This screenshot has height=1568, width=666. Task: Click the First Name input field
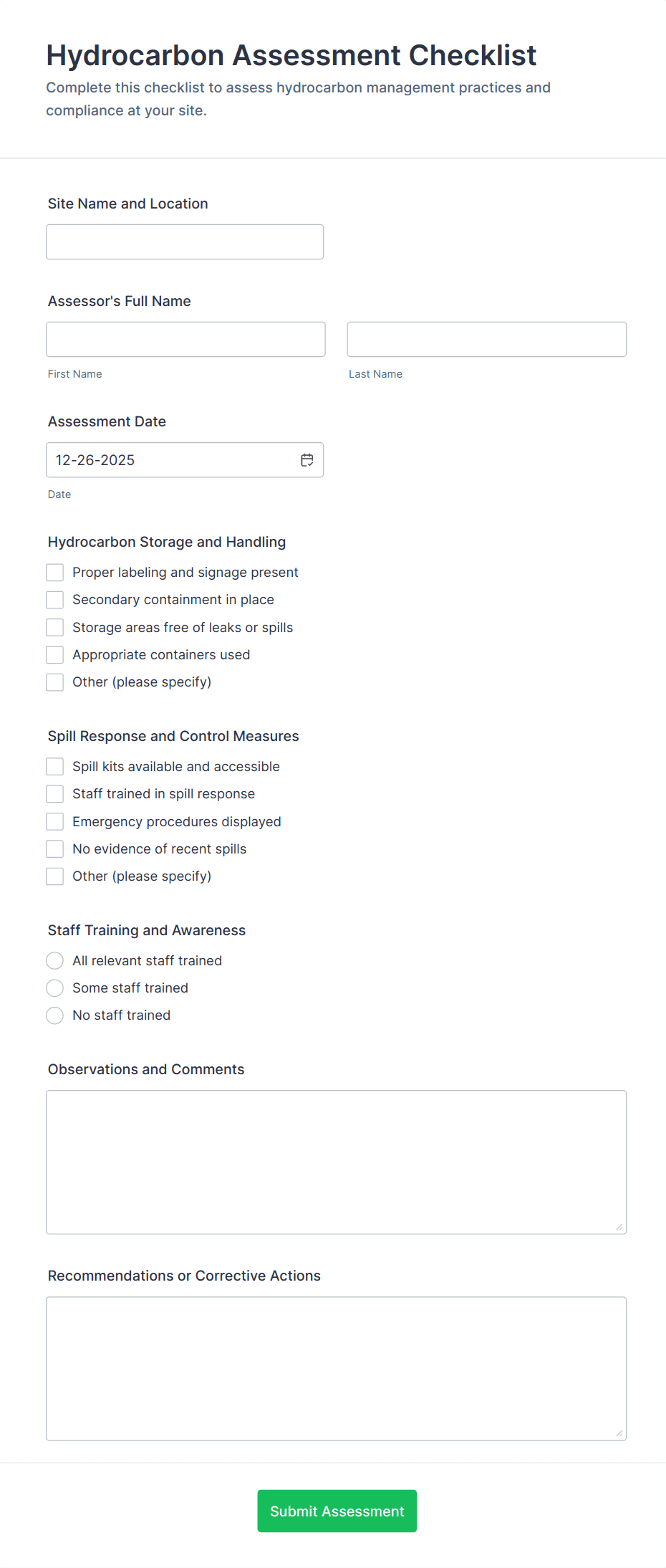pos(185,339)
